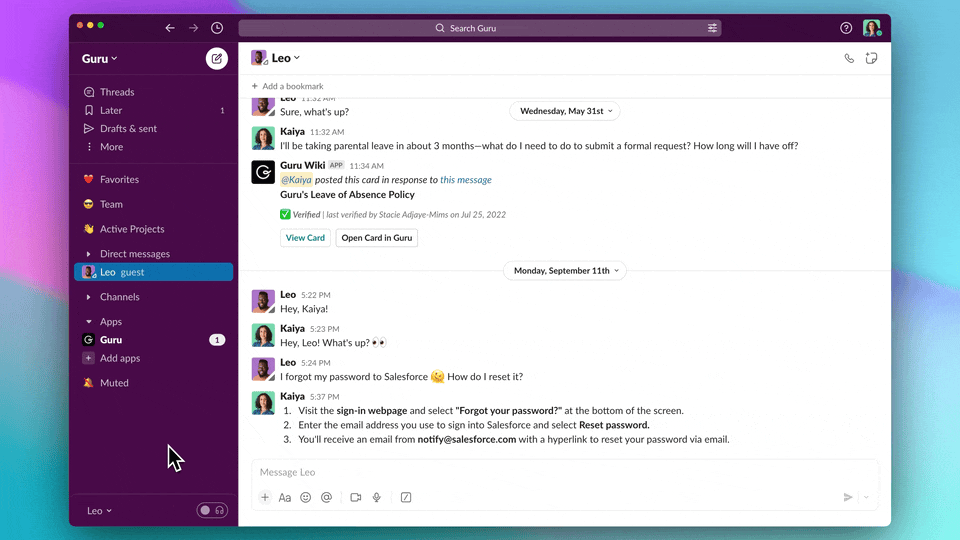Mention someone with @ icon

[326, 497]
